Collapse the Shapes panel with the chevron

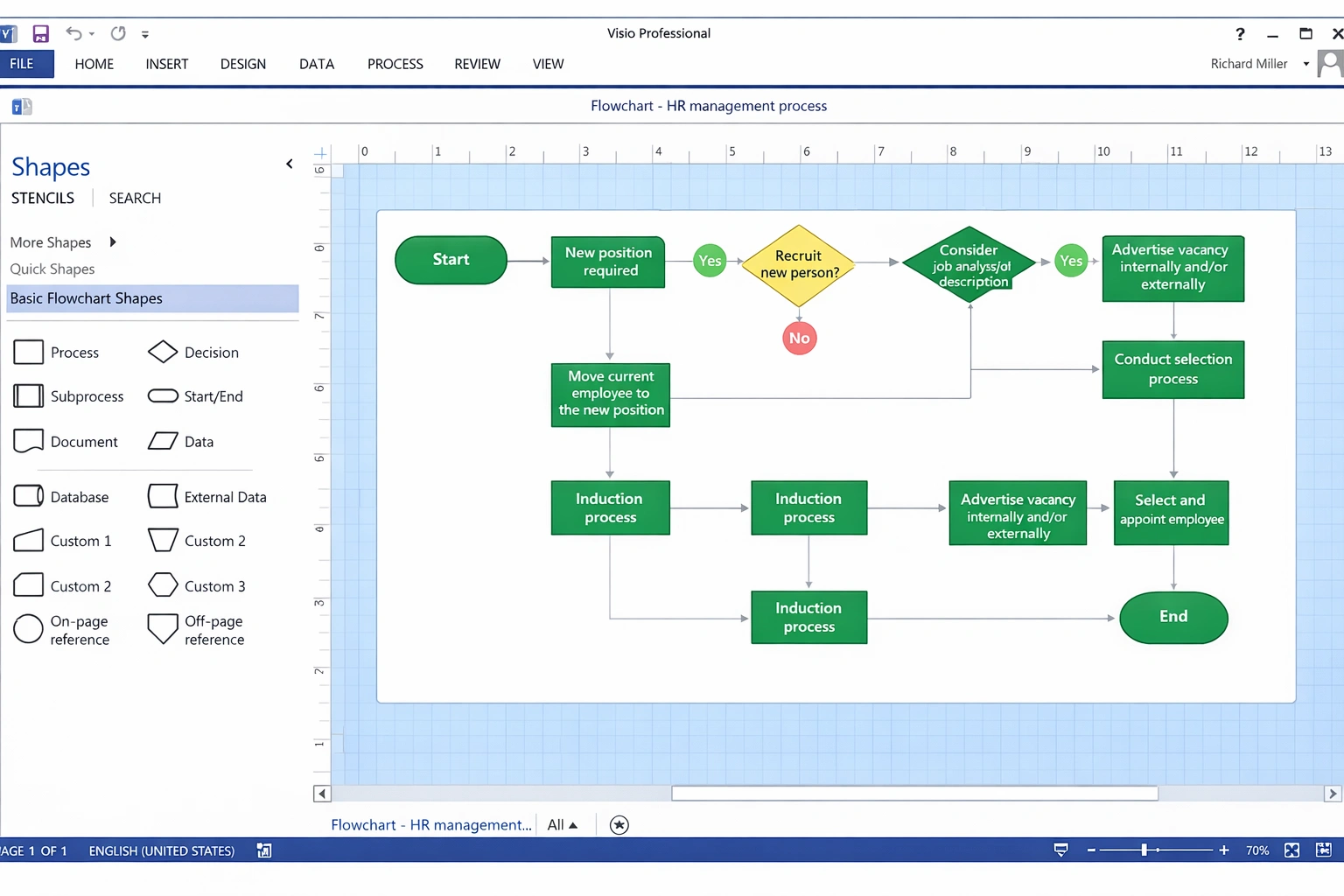click(289, 164)
